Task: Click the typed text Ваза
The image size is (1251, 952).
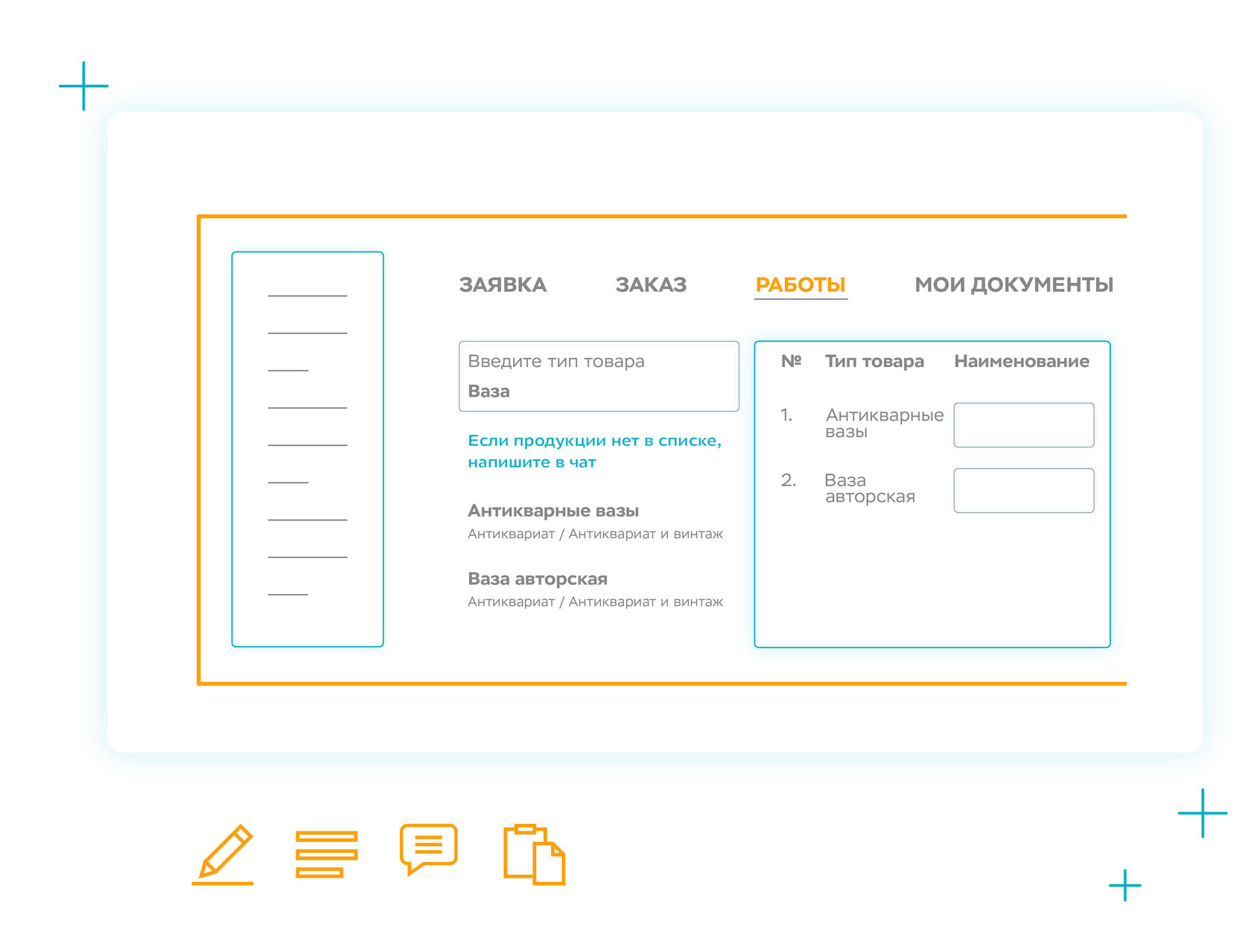Action: pyautogui.click(x=488, y=392)
